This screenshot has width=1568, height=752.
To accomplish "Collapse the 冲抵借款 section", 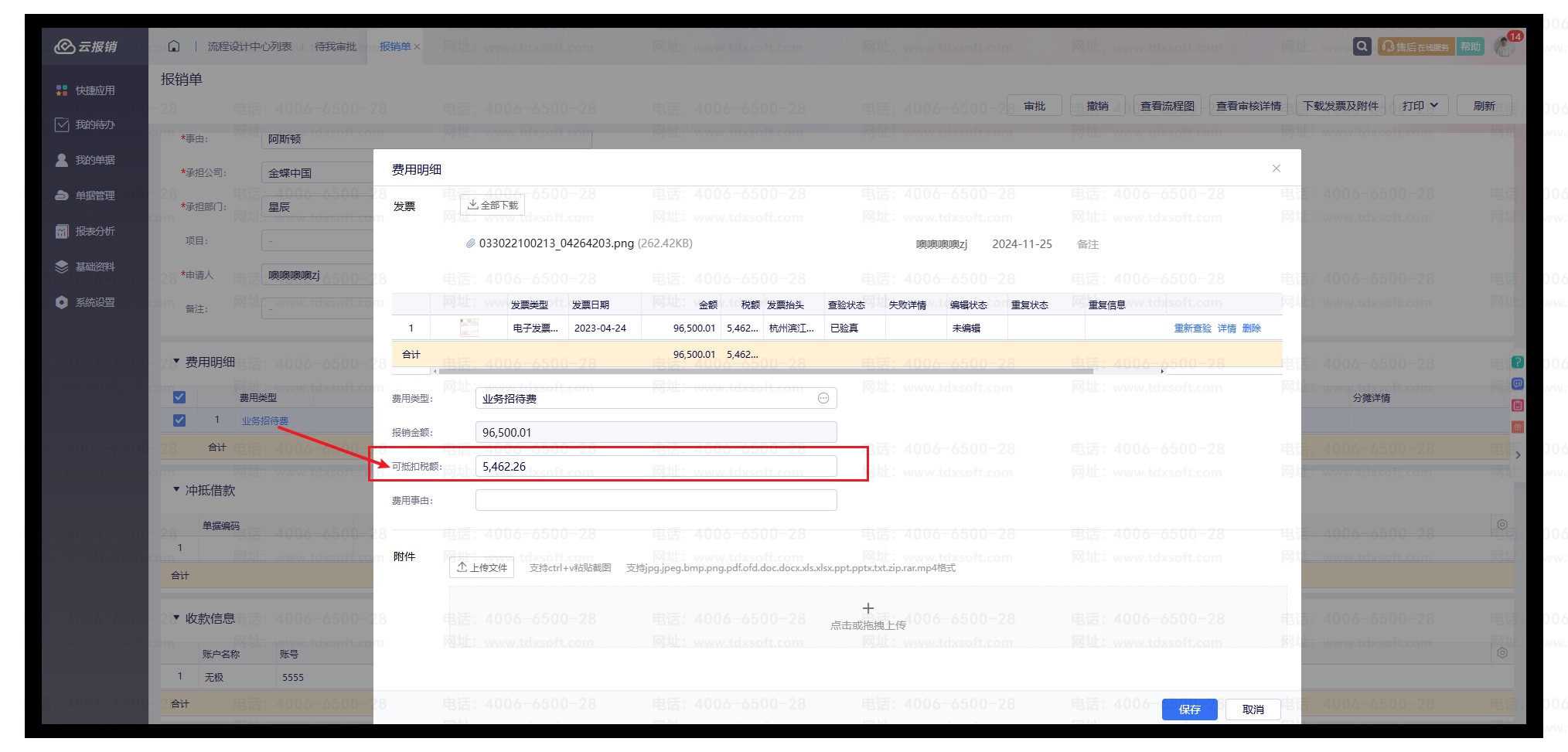I will tap(176, 490).
